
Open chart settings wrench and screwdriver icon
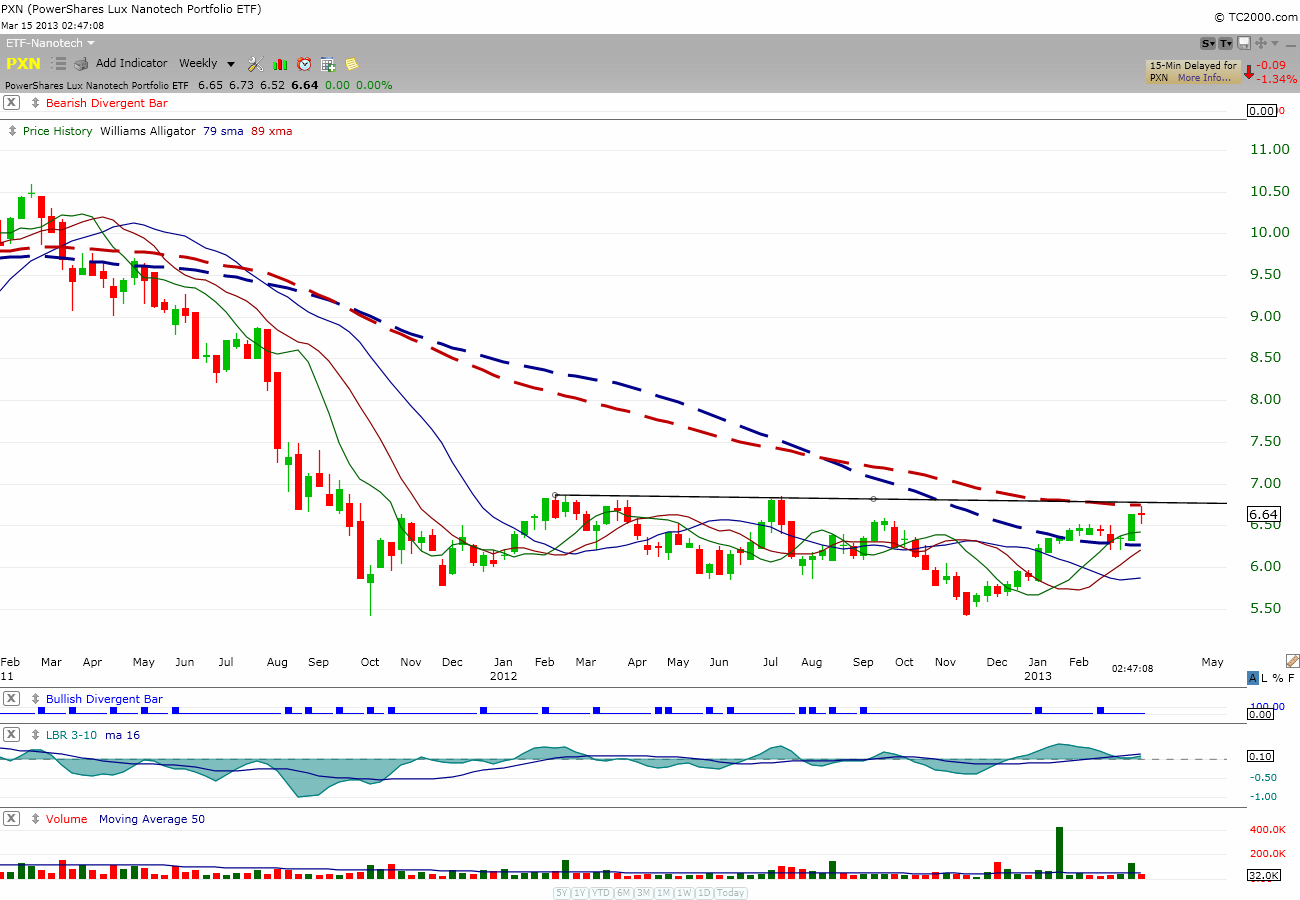click(256, 64)
